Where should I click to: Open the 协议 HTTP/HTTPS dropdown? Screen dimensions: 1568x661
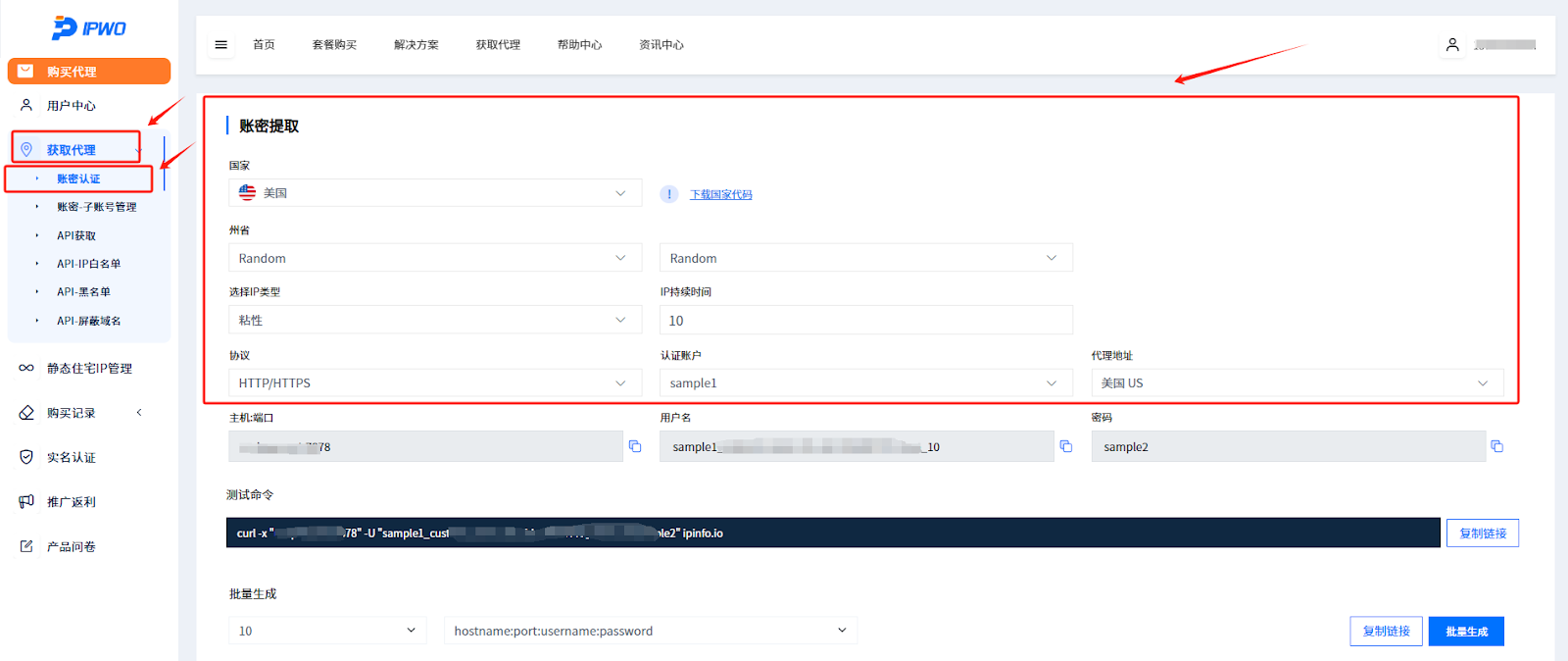[x=435, y=383]
